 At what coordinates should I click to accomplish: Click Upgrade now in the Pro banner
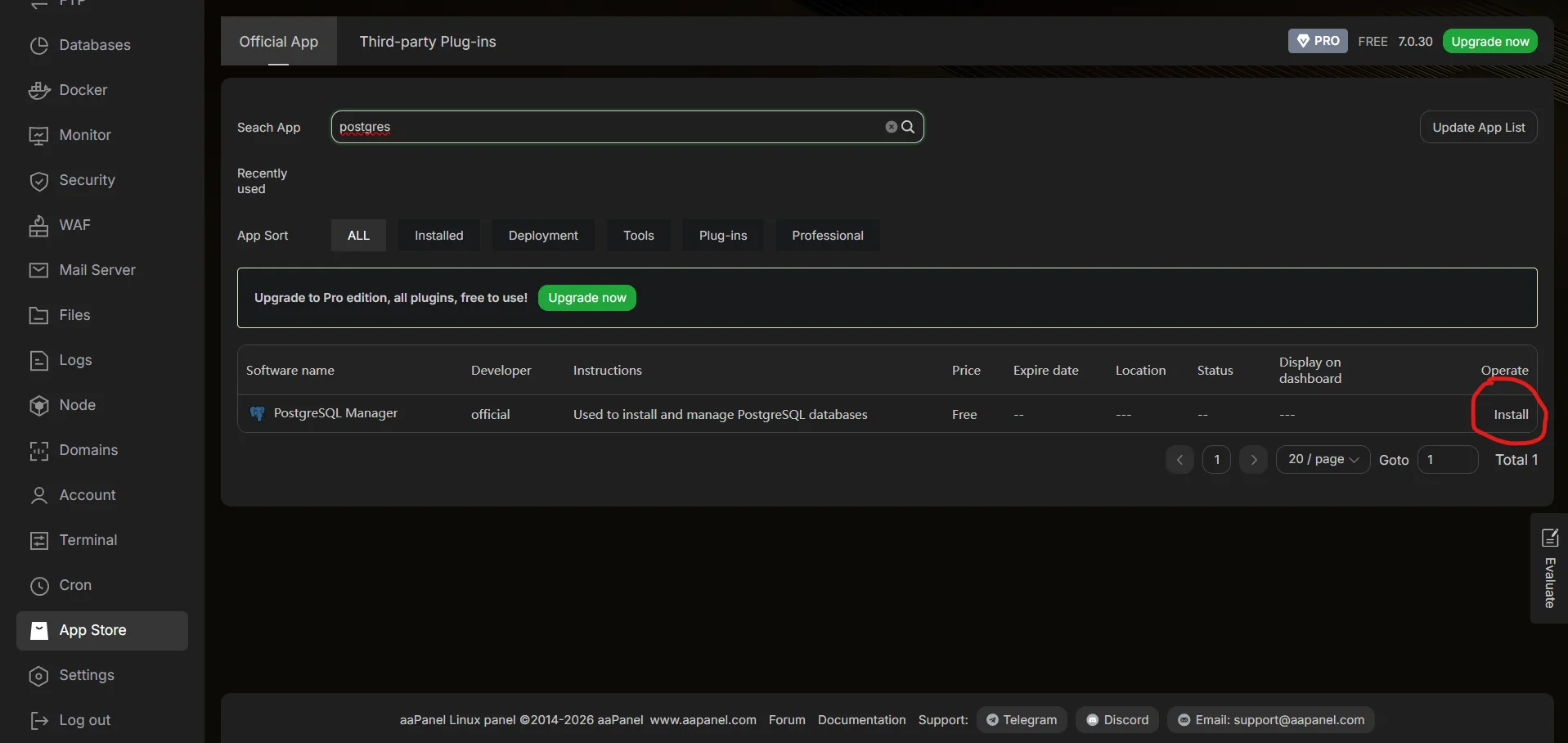coord(586,298)
